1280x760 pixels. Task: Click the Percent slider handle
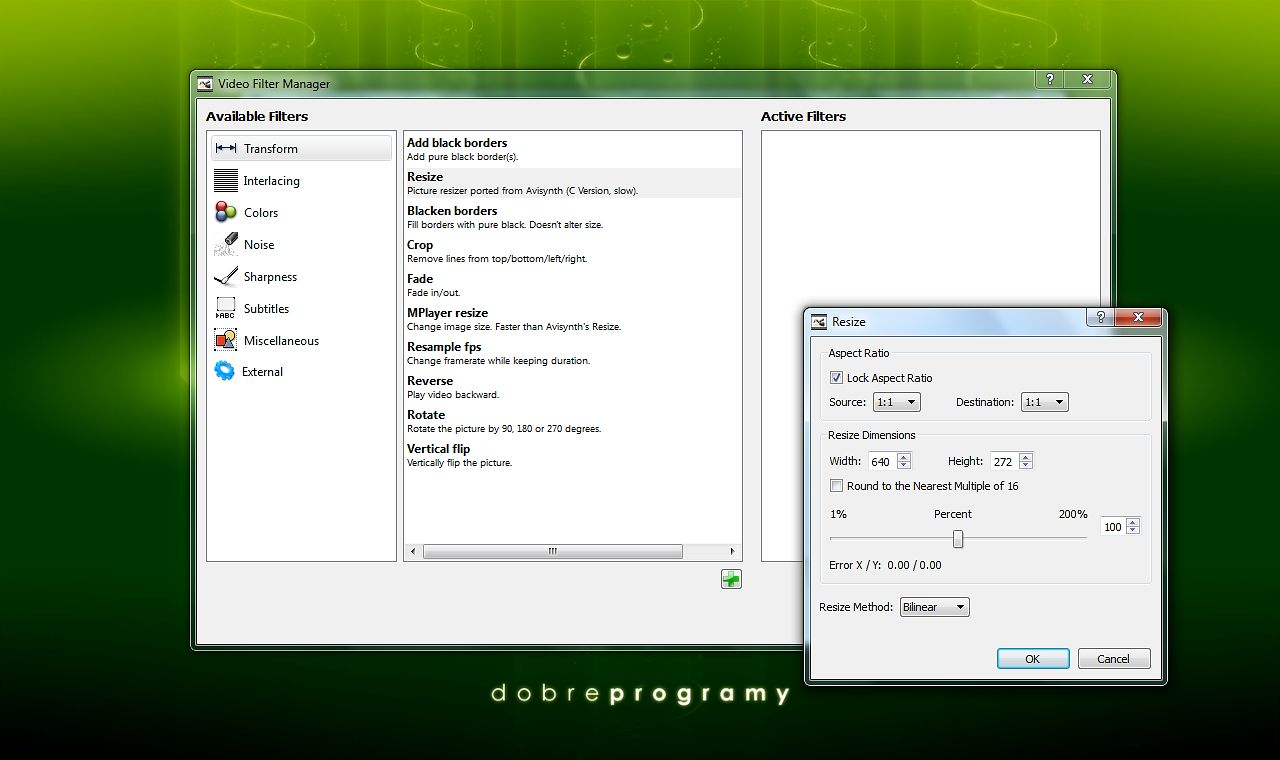coord(958,539)
